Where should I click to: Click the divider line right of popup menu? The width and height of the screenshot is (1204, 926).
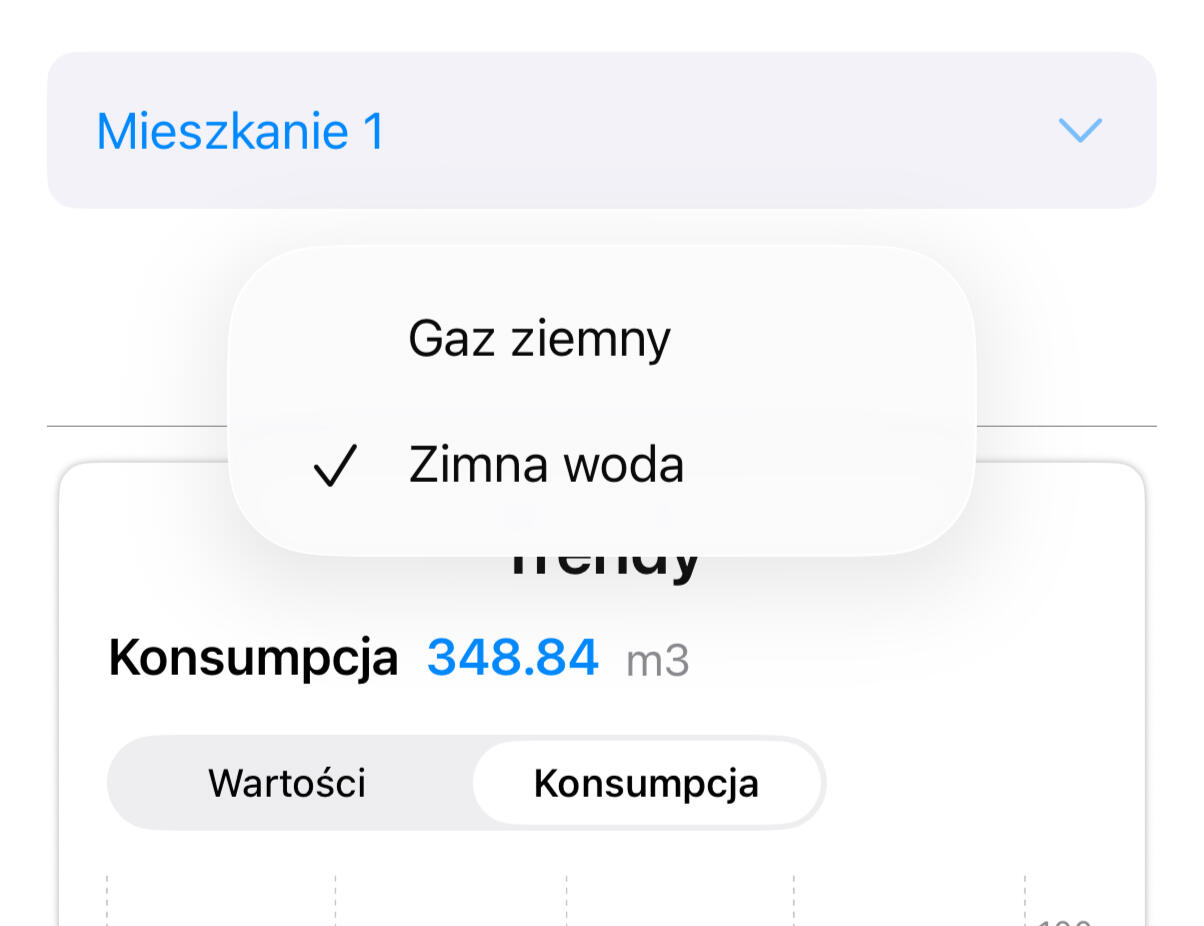[x=1066, y=426]
